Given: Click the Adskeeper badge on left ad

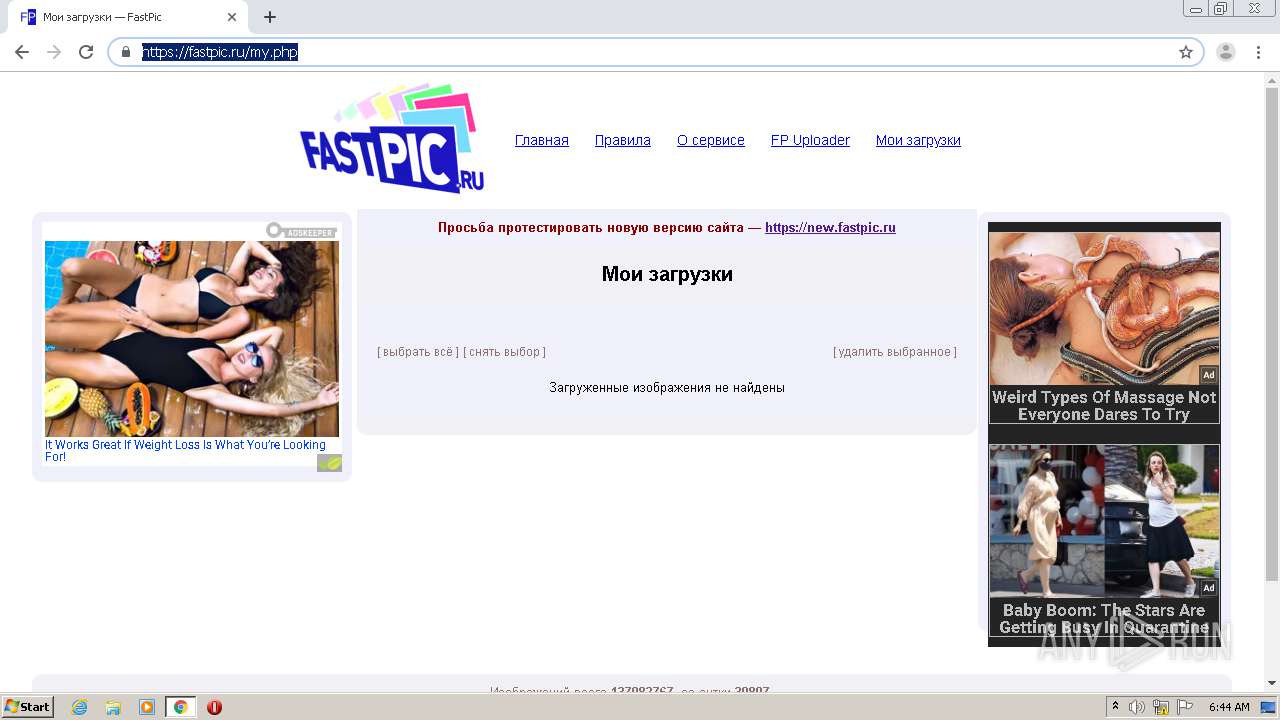Looking at the screenshot, I should pyautogui.click(x=301, y=231).
